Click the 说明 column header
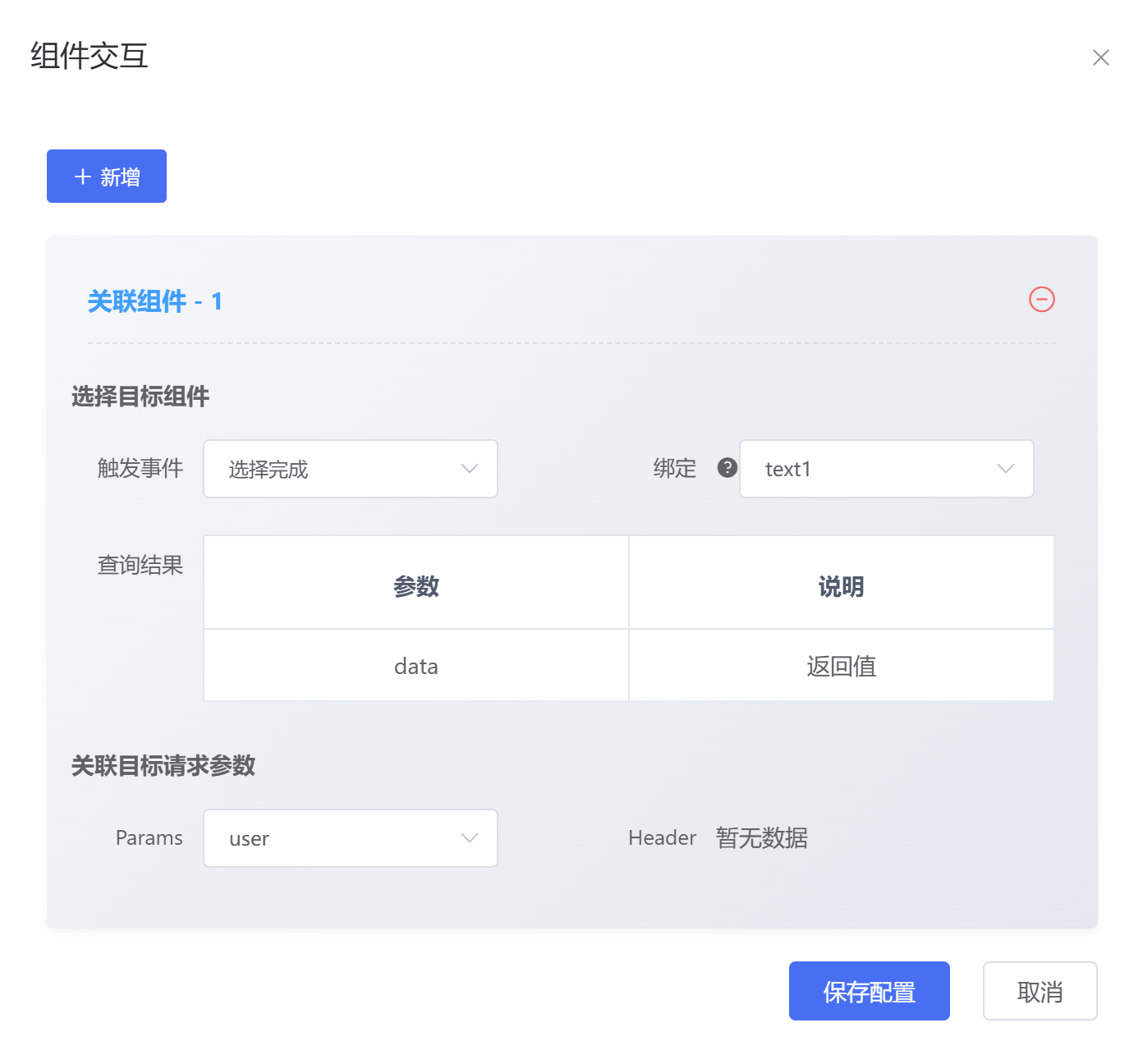The width and height of the screenshot is (1143, 1064). [x=841, y=586]
